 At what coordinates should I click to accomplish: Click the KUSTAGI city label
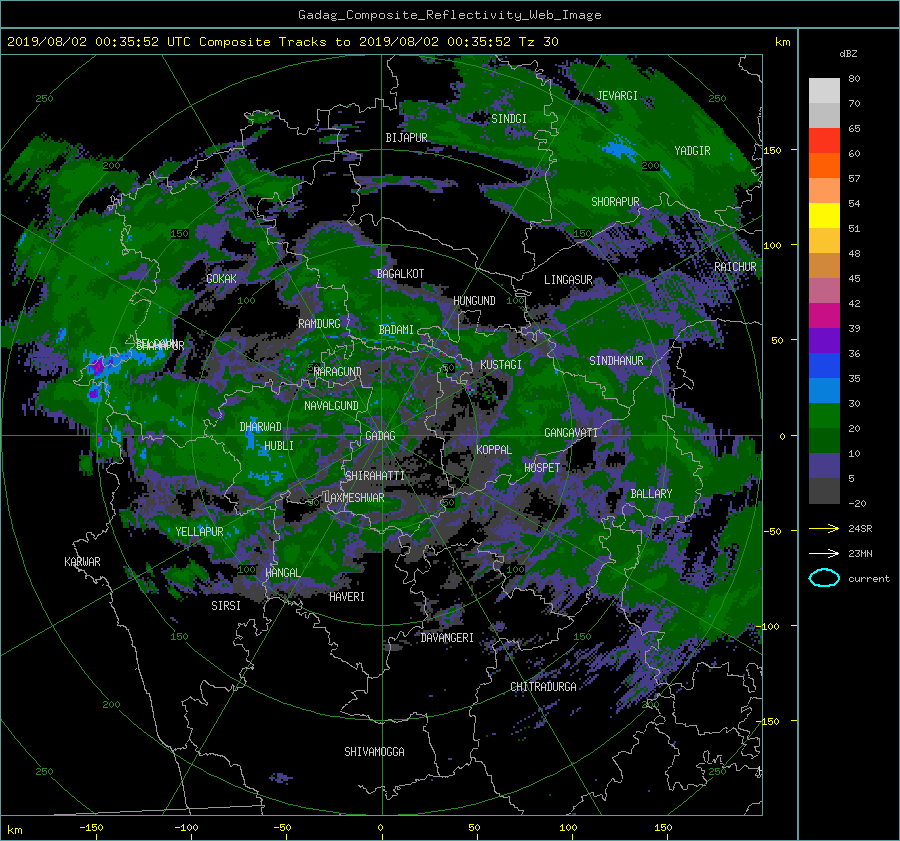pyautogui.click(x=501, y=365)
